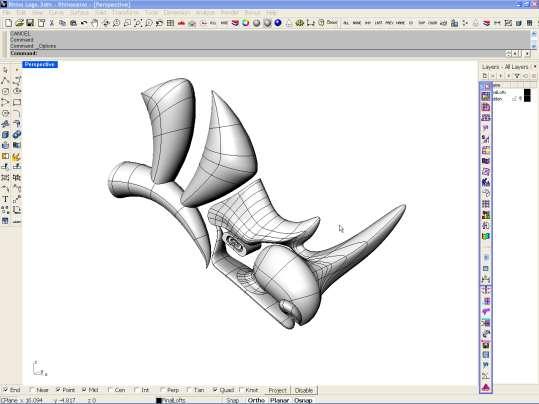Click the black layer color swatch, bottom row
This screenshot has height=404, width=539.
[527, 99]
